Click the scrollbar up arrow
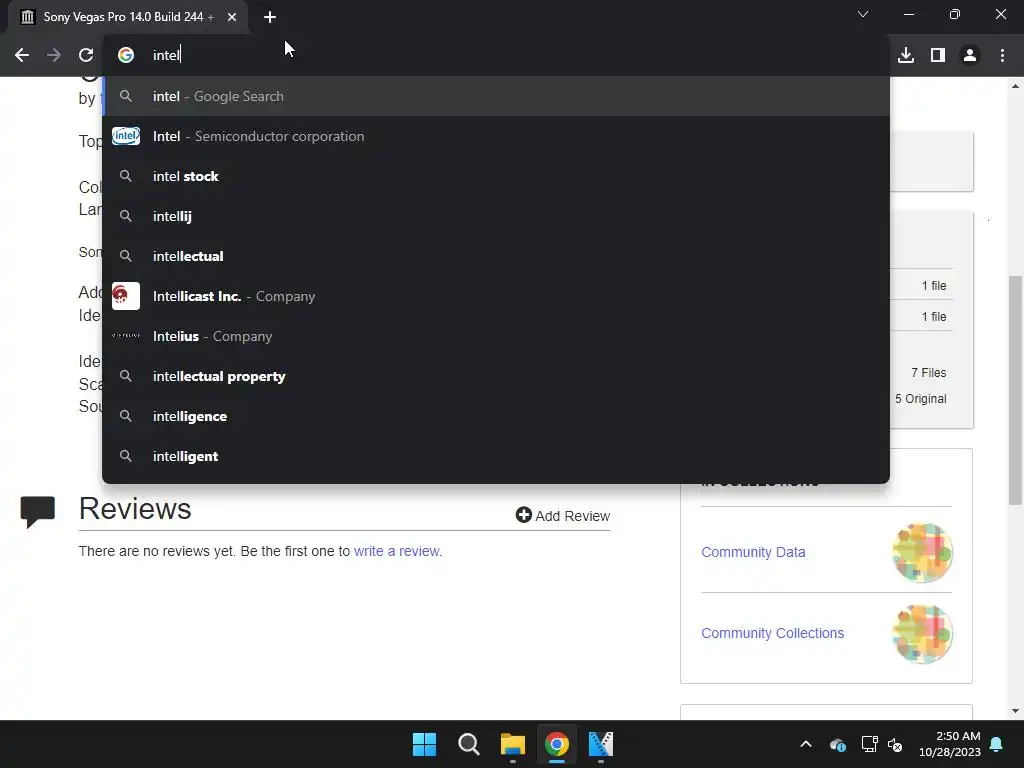 pos(1015,86)
